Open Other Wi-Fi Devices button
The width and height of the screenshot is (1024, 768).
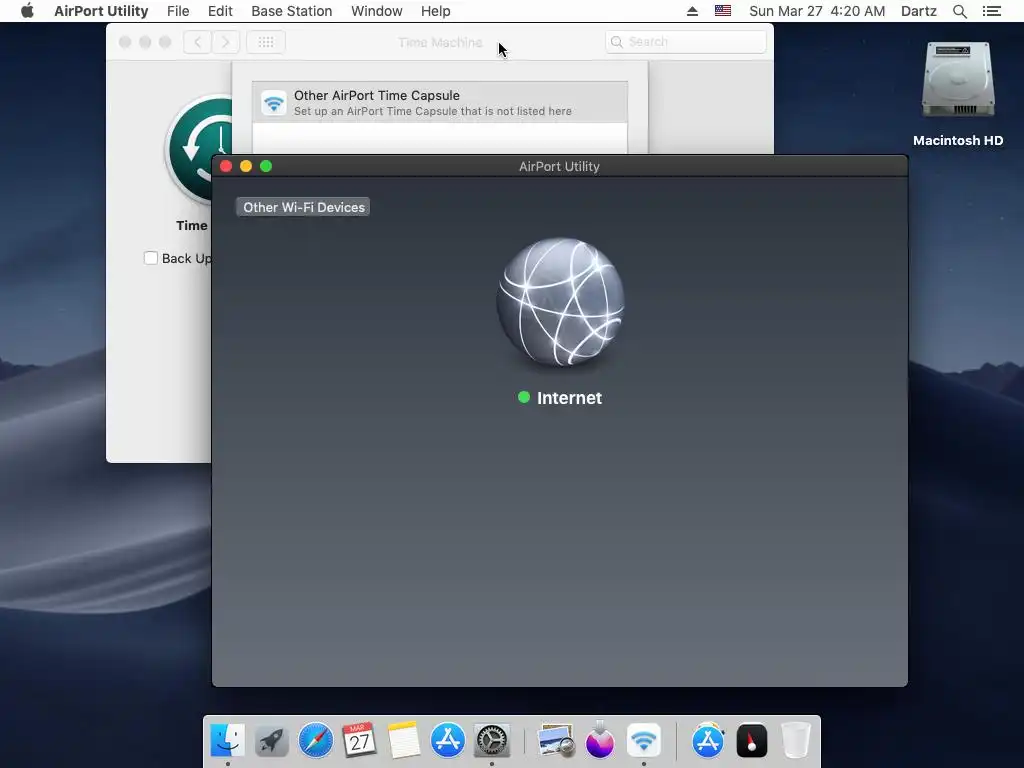click(x=303, y=207)
